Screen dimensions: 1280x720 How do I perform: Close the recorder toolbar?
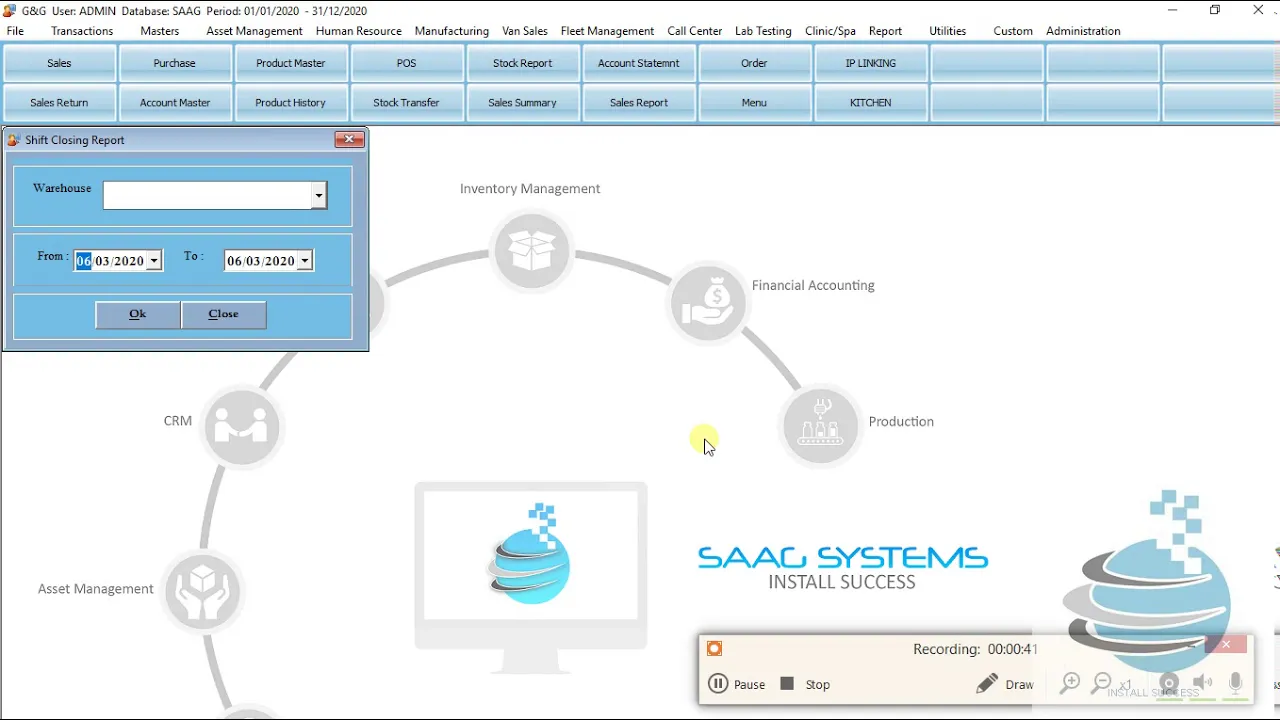coord(1226,645)
